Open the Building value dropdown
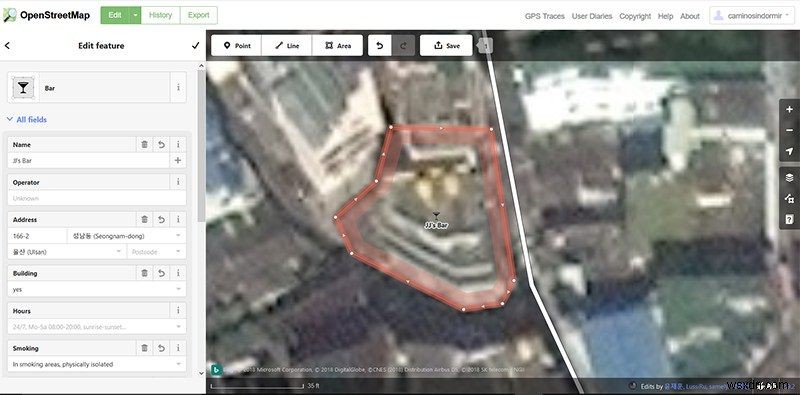The height and width of the screenshot is (395, 800). (97, 289)
